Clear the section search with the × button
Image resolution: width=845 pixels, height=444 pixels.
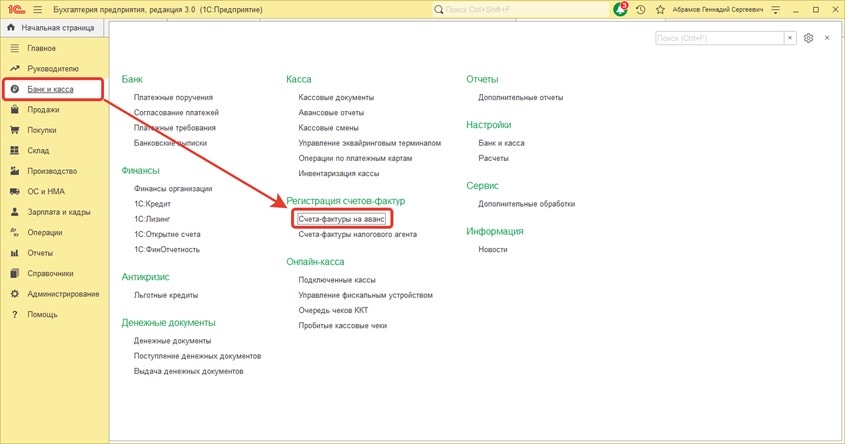(790, 38)
